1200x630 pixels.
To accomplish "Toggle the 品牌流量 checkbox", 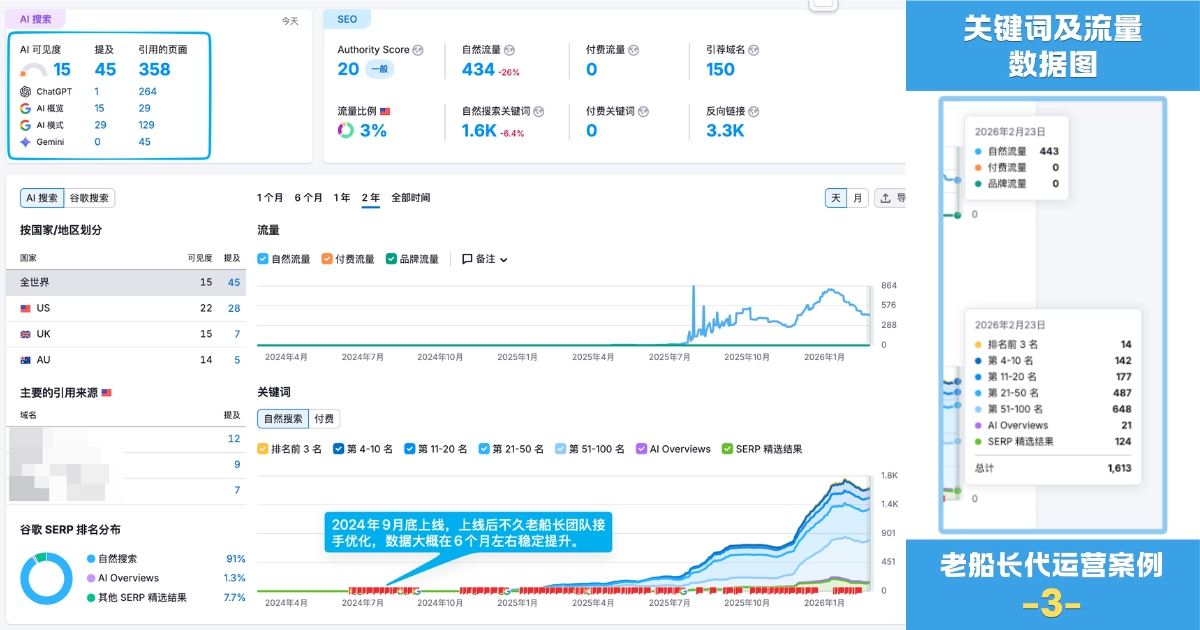I will pyautogui.click(x=391, y=259).
